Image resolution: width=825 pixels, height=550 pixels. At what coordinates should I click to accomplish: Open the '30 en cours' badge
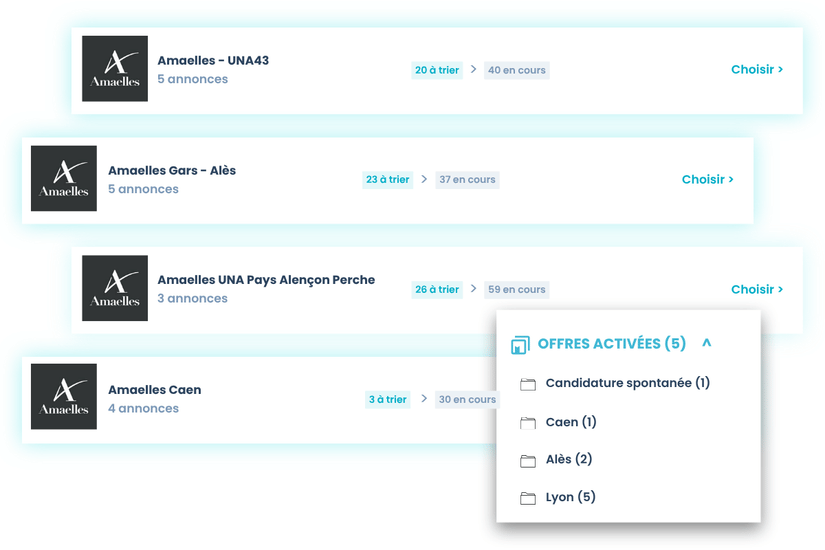tap(467, 399)
